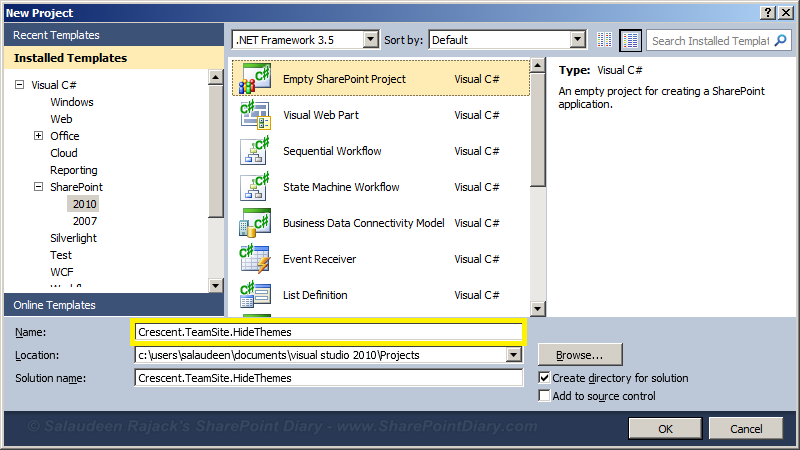800x450 pixels.
Task: Click the Solution name input field
Action: (329, 378)
